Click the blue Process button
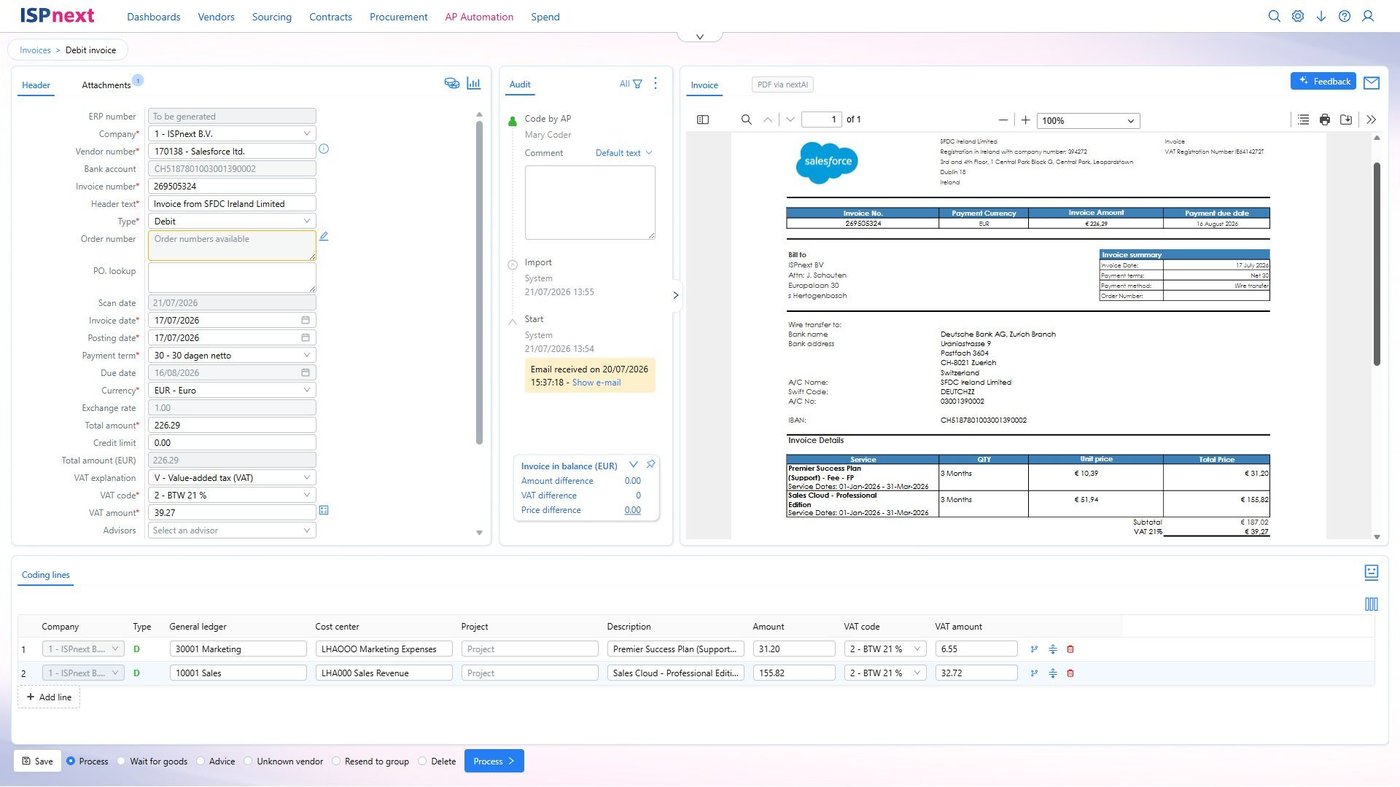This screenshot has width=1400, height=787. [x=494, y=761]
